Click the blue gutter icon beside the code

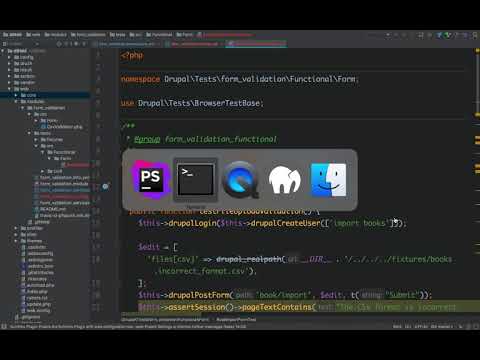click(x=105, y=187)
